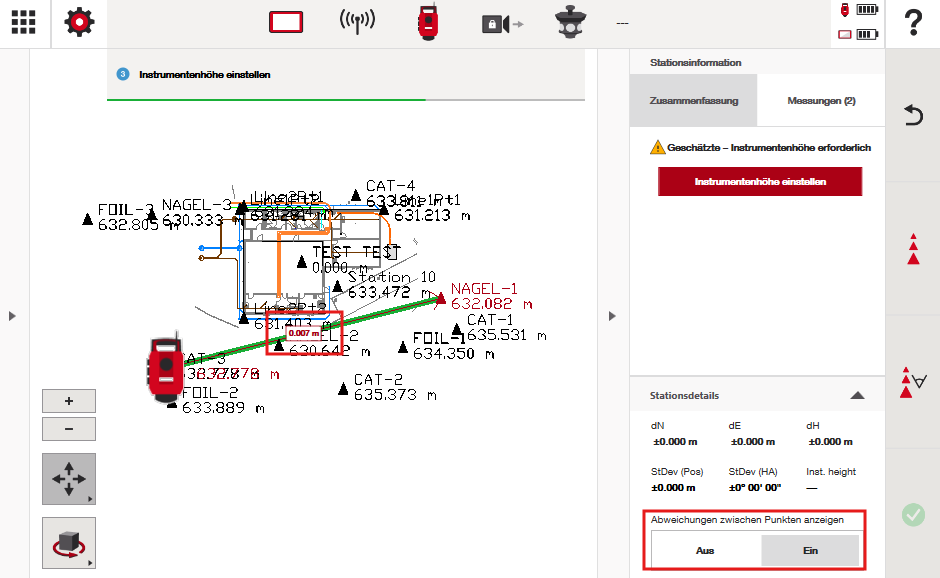
Task: Select the total station instrument icon
Action: click(429, 23)
